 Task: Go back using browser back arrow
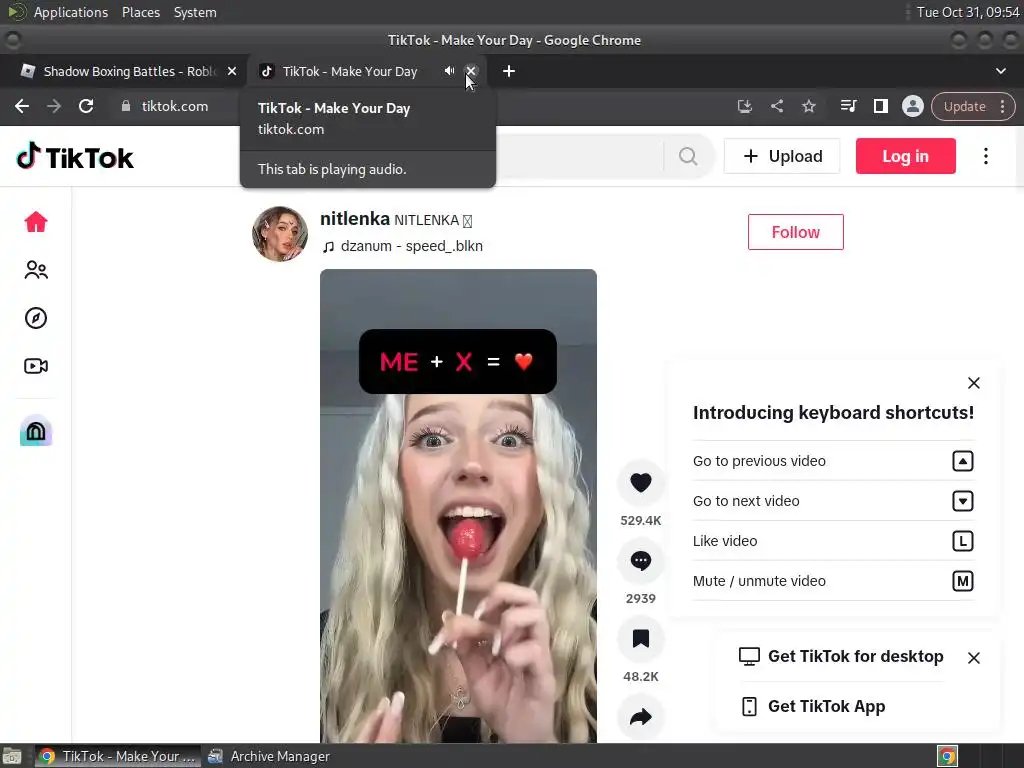click(22, 106)
